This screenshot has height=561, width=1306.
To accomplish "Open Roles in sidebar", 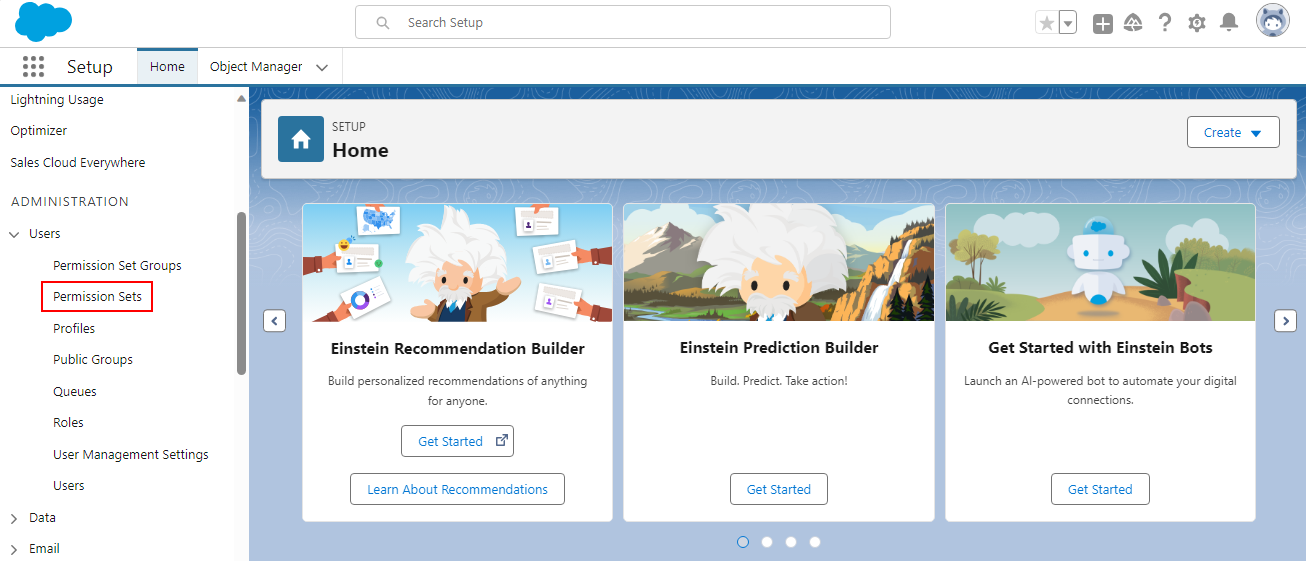I will [68, 422].
